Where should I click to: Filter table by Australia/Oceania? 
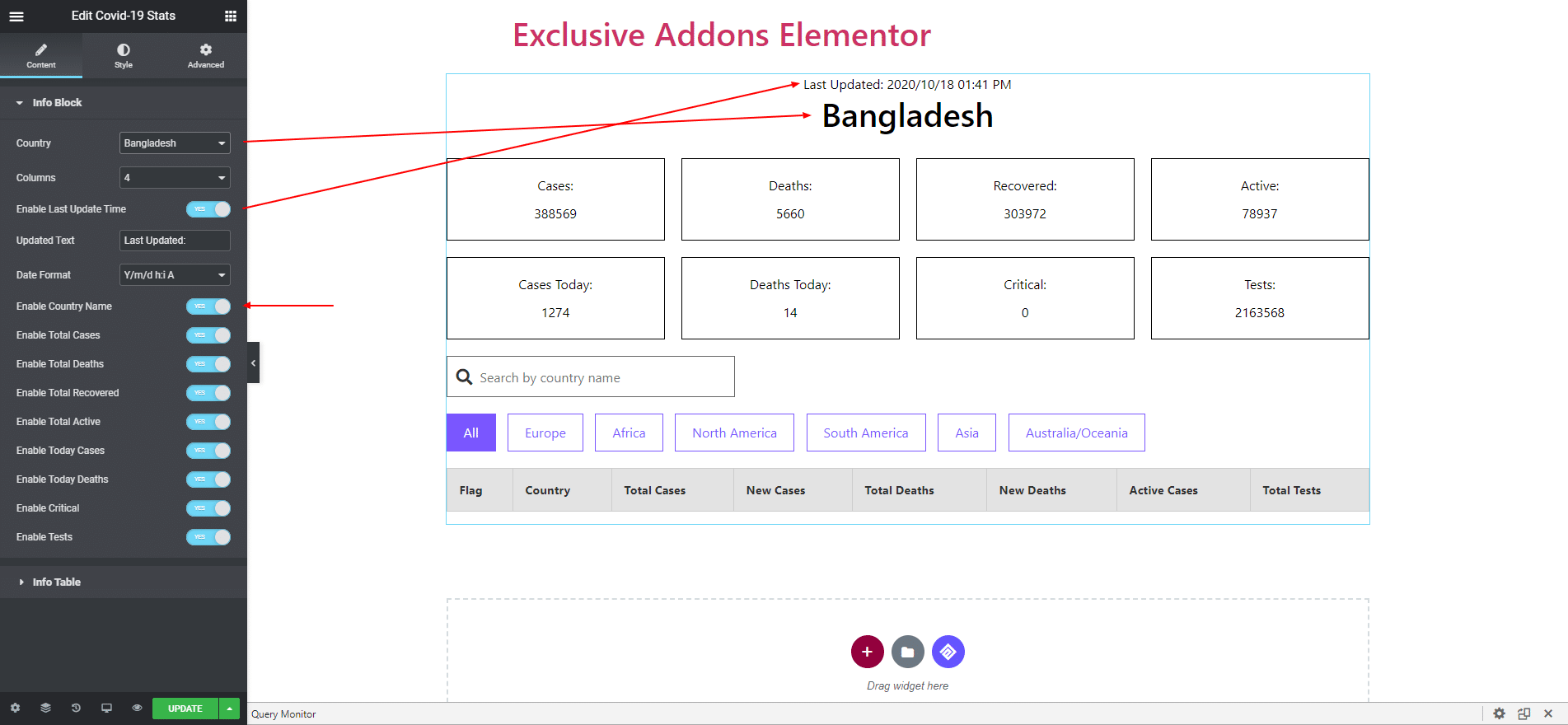click(1076, 433)
